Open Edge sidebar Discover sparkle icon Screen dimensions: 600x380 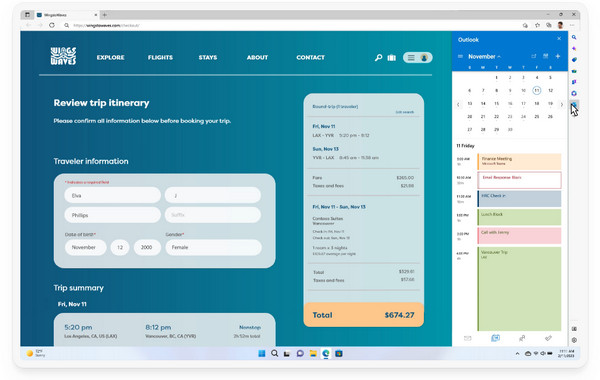(574, 49)
